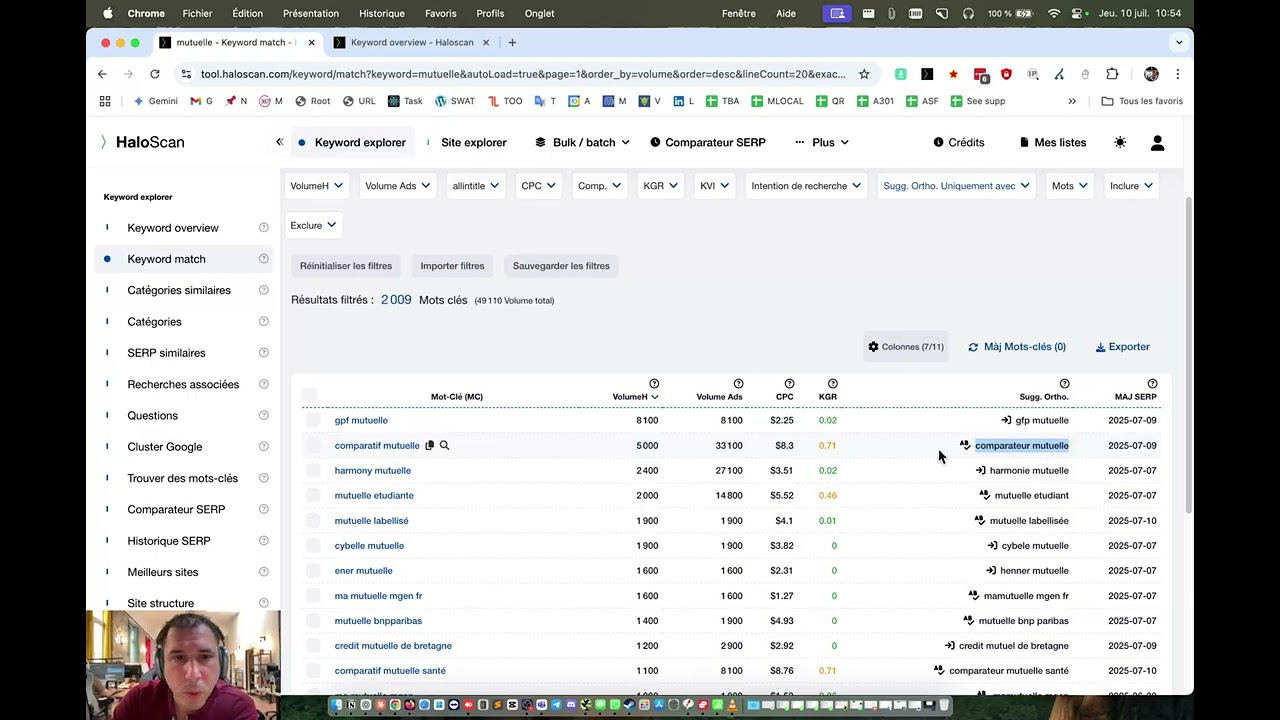This screenshot has height=720, width=1280.
Task: Check the row box for cybelle mutuelle
Action: pos(313,545)
